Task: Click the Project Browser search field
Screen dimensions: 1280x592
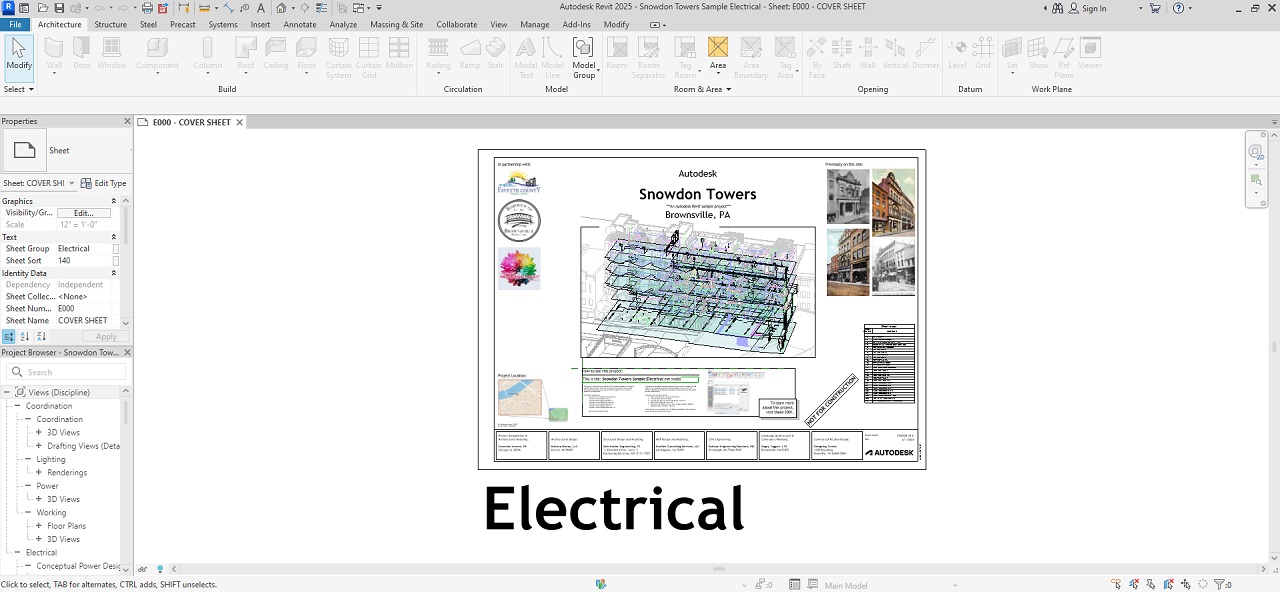Action: 70,372
